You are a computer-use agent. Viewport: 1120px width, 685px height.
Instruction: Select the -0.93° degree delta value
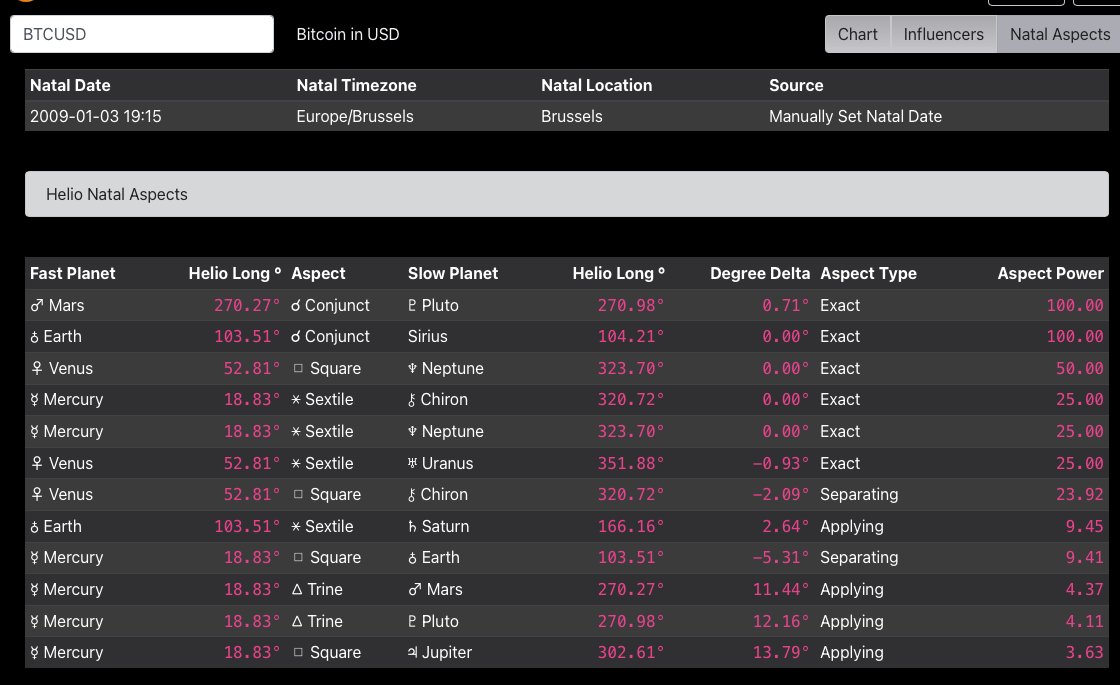pos(780,463)
